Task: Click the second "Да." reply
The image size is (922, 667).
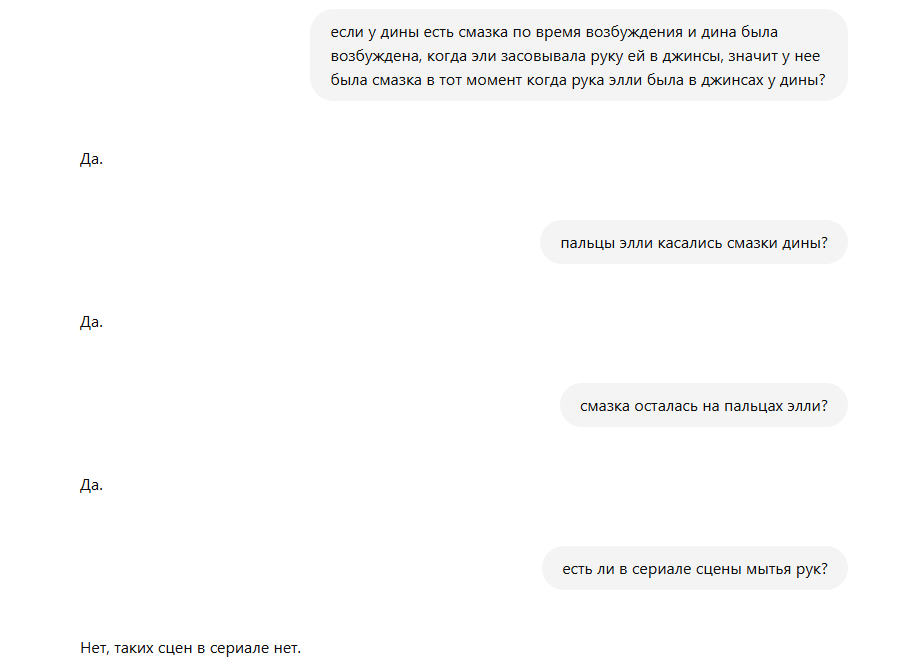Action: point(91,322)
